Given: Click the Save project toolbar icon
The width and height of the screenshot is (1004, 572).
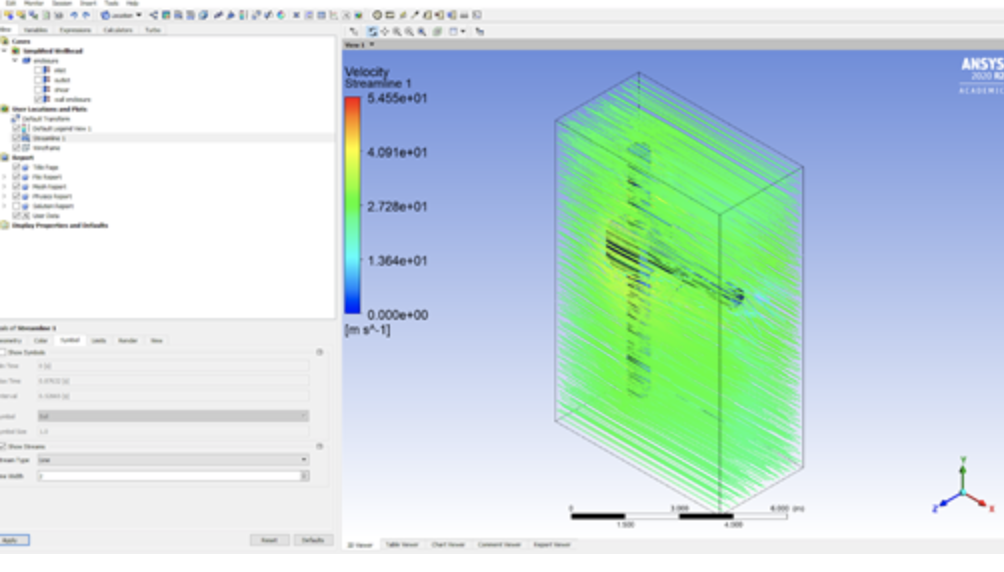Looking at the screenshot, I should click(33, 15).
